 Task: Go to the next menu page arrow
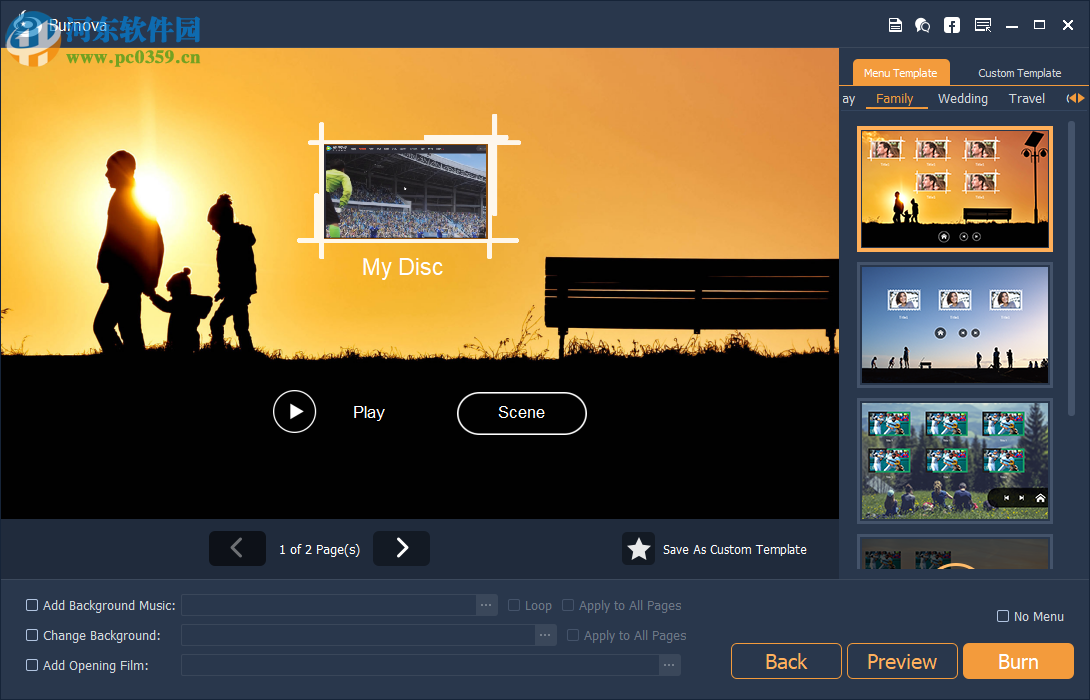coord(402,548)
